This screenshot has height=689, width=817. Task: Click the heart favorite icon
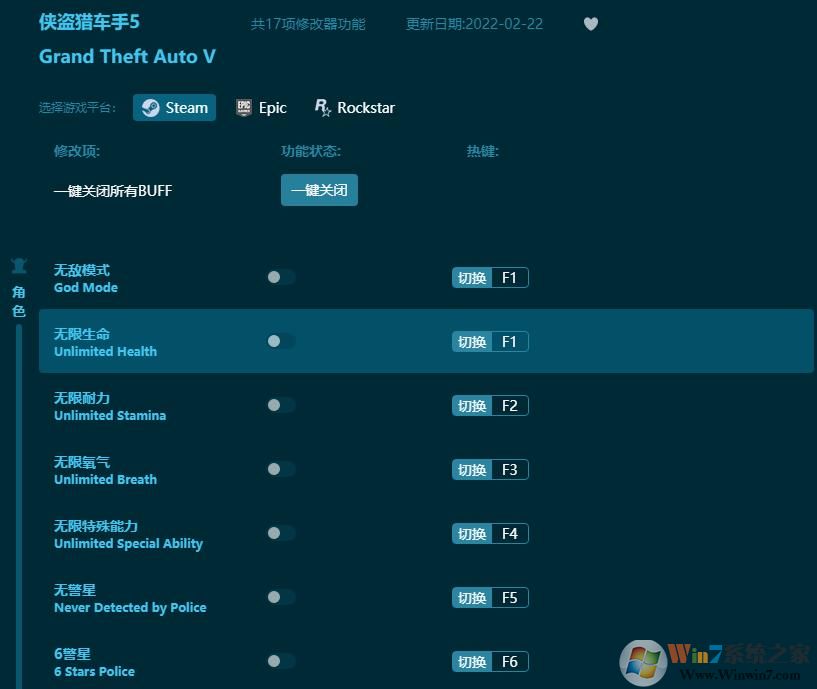tap(590, 24)
